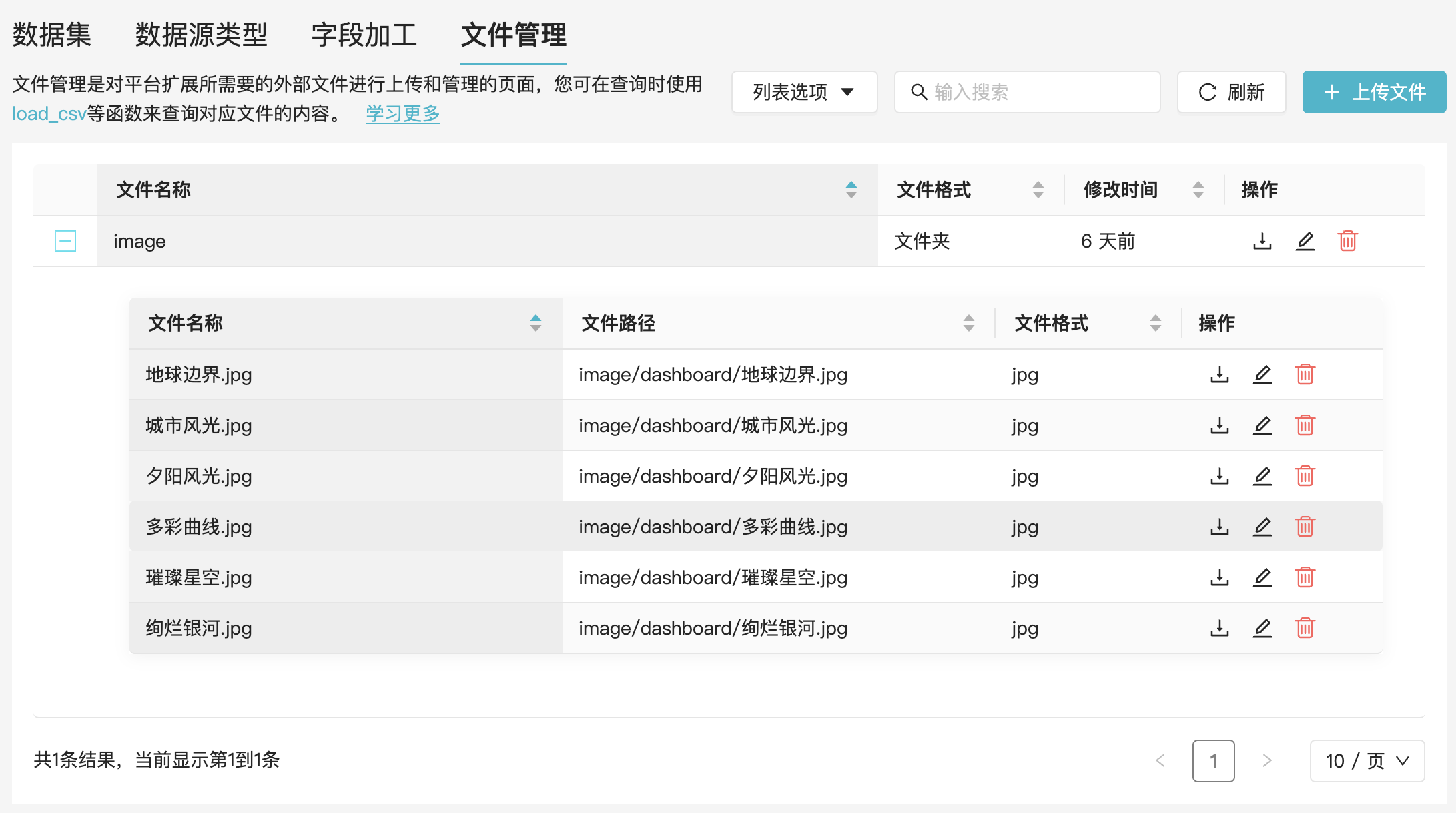Image resolution: width=1456 pixels, height=813 pixels.
Task: Delete 绚烂银河.jpg file
Action: coord(1305,628)
